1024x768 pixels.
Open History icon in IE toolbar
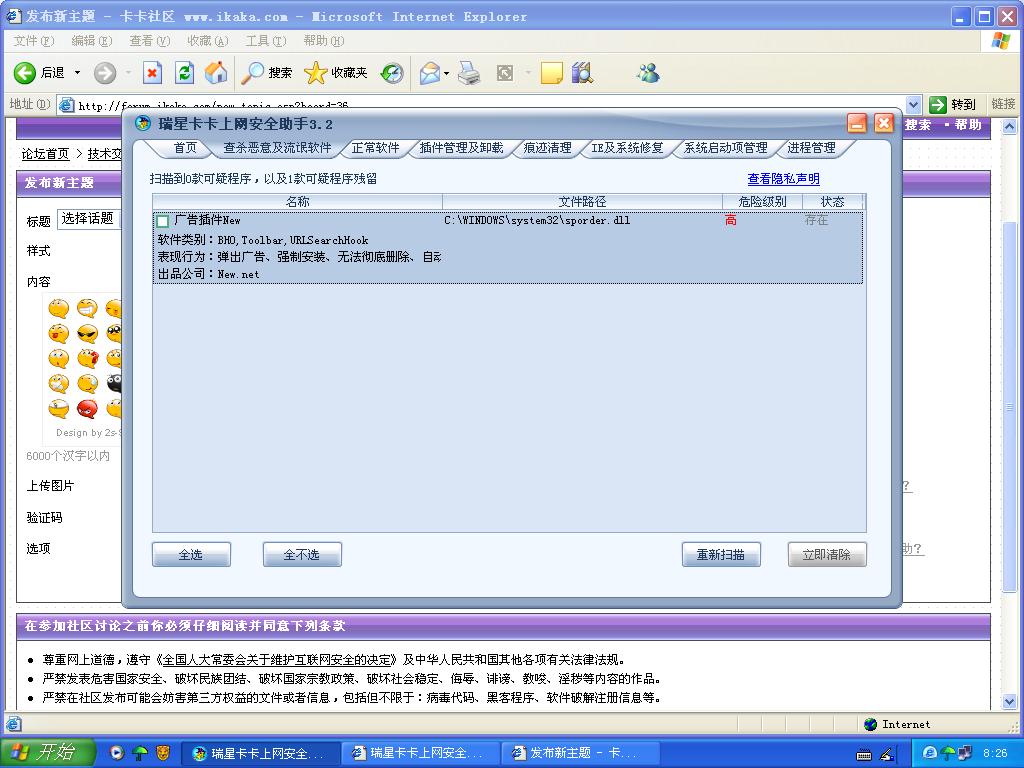392,72
